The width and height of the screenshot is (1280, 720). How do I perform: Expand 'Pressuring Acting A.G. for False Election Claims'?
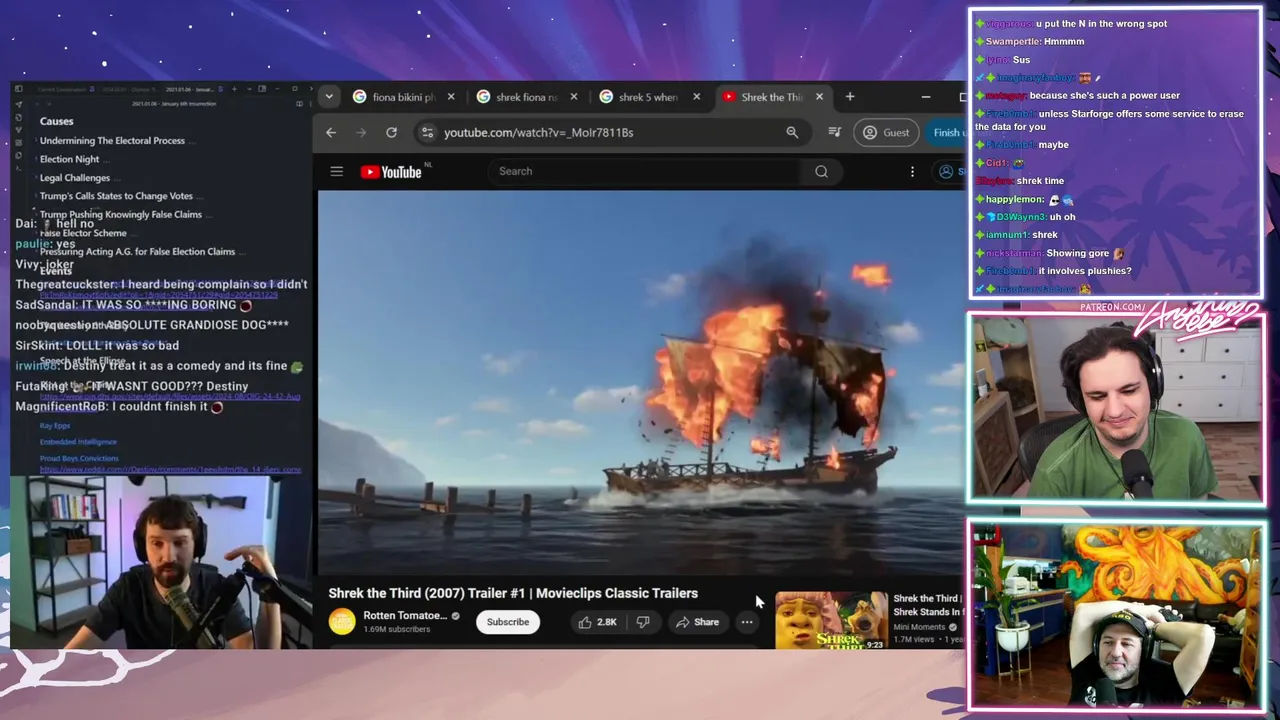[137, 251]
